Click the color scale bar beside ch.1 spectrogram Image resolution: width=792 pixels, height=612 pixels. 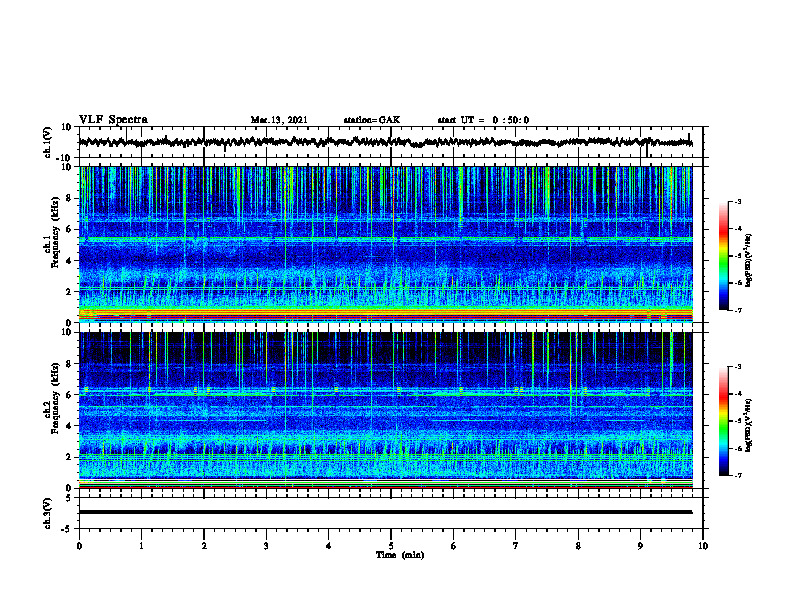pos(724,256)
